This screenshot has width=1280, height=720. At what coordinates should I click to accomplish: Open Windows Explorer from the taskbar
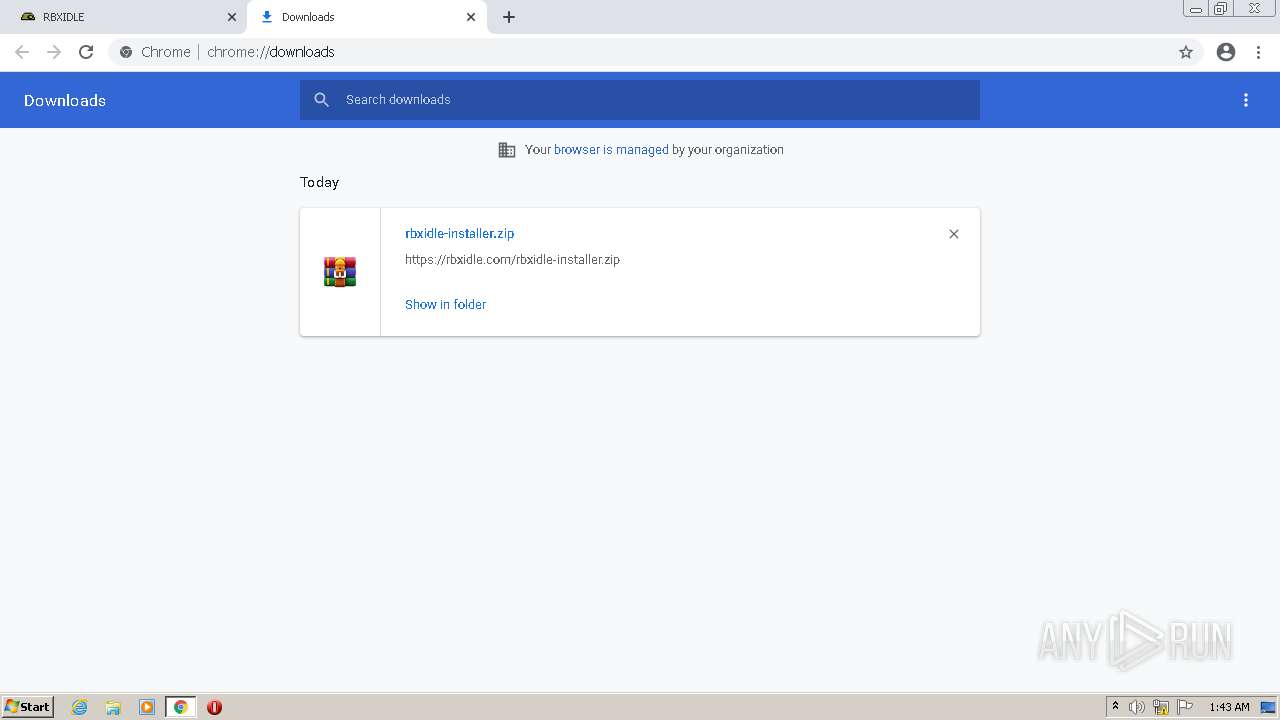113,707
